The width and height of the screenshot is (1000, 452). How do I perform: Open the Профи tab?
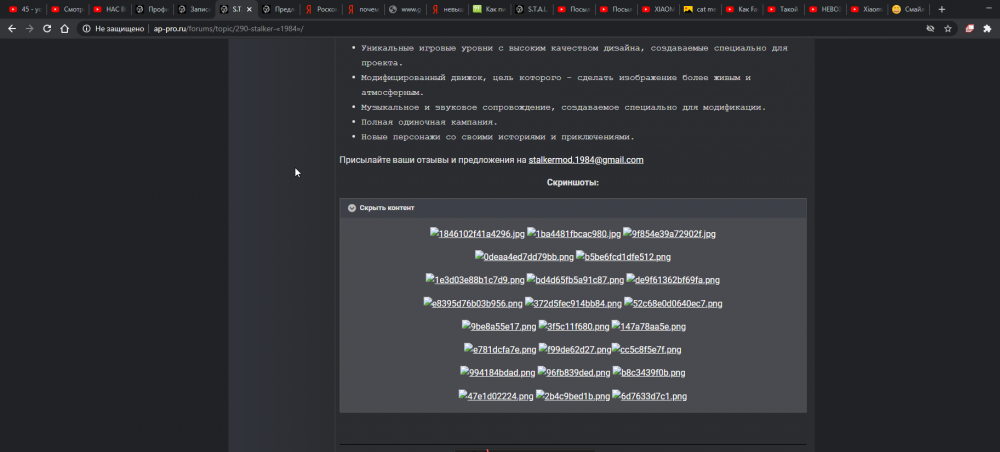click(152, 10)
